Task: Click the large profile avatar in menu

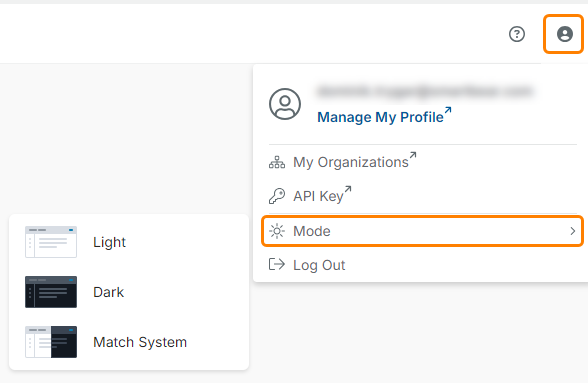Action: 285,104
